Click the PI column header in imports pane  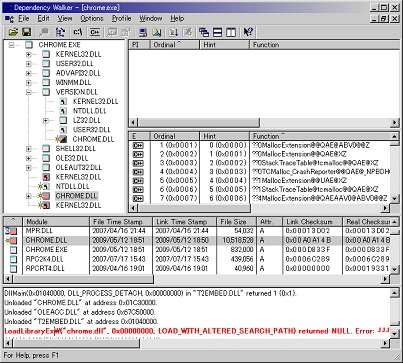click(x=139, y=45)
